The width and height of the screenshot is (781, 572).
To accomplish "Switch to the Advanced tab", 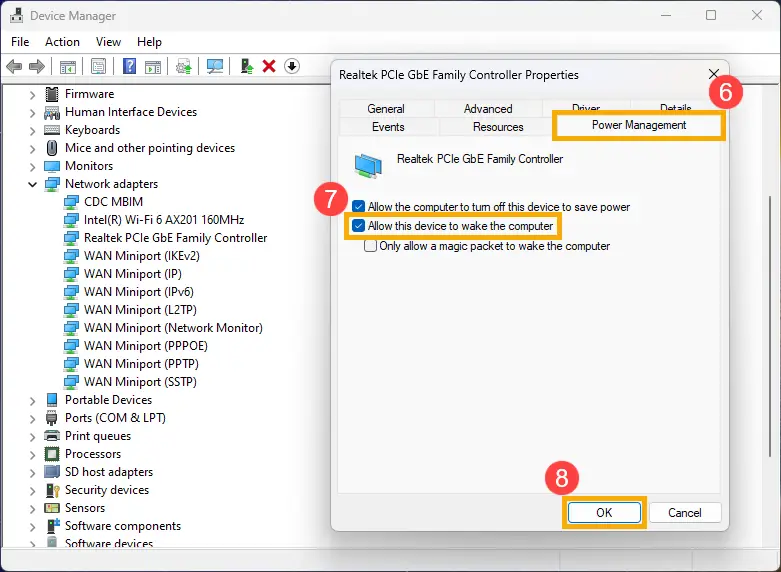I will tap(488, 109).
